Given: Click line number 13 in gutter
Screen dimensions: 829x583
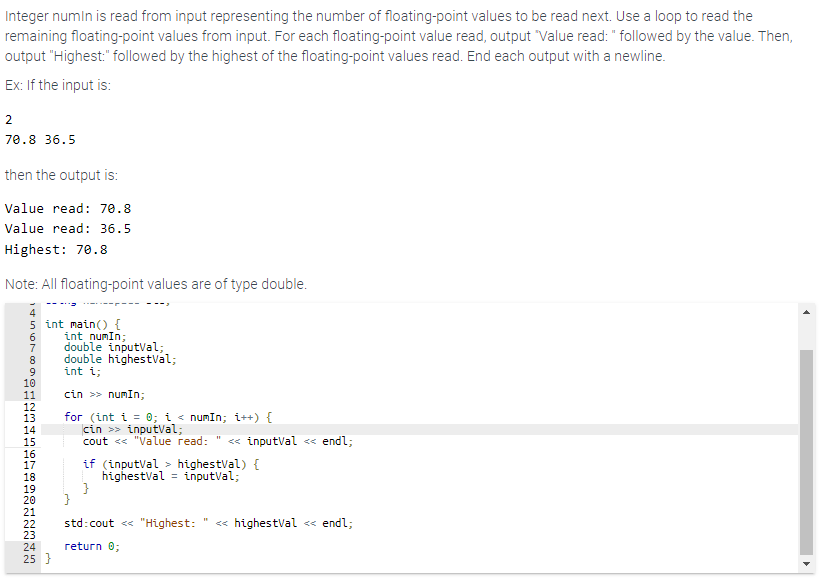Looking at the screenshot, I should pos(29,418).
